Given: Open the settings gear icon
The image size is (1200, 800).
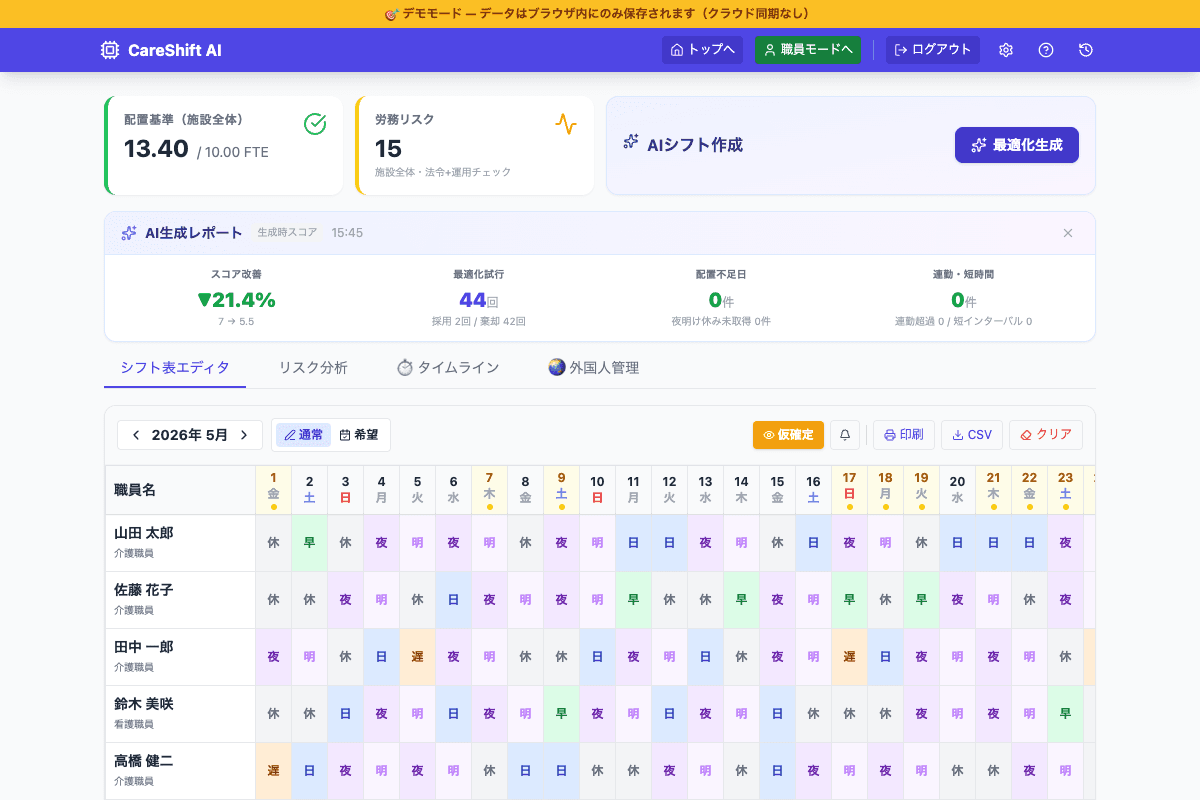Looking at the screenshot, I should [x=1006, y=50].
